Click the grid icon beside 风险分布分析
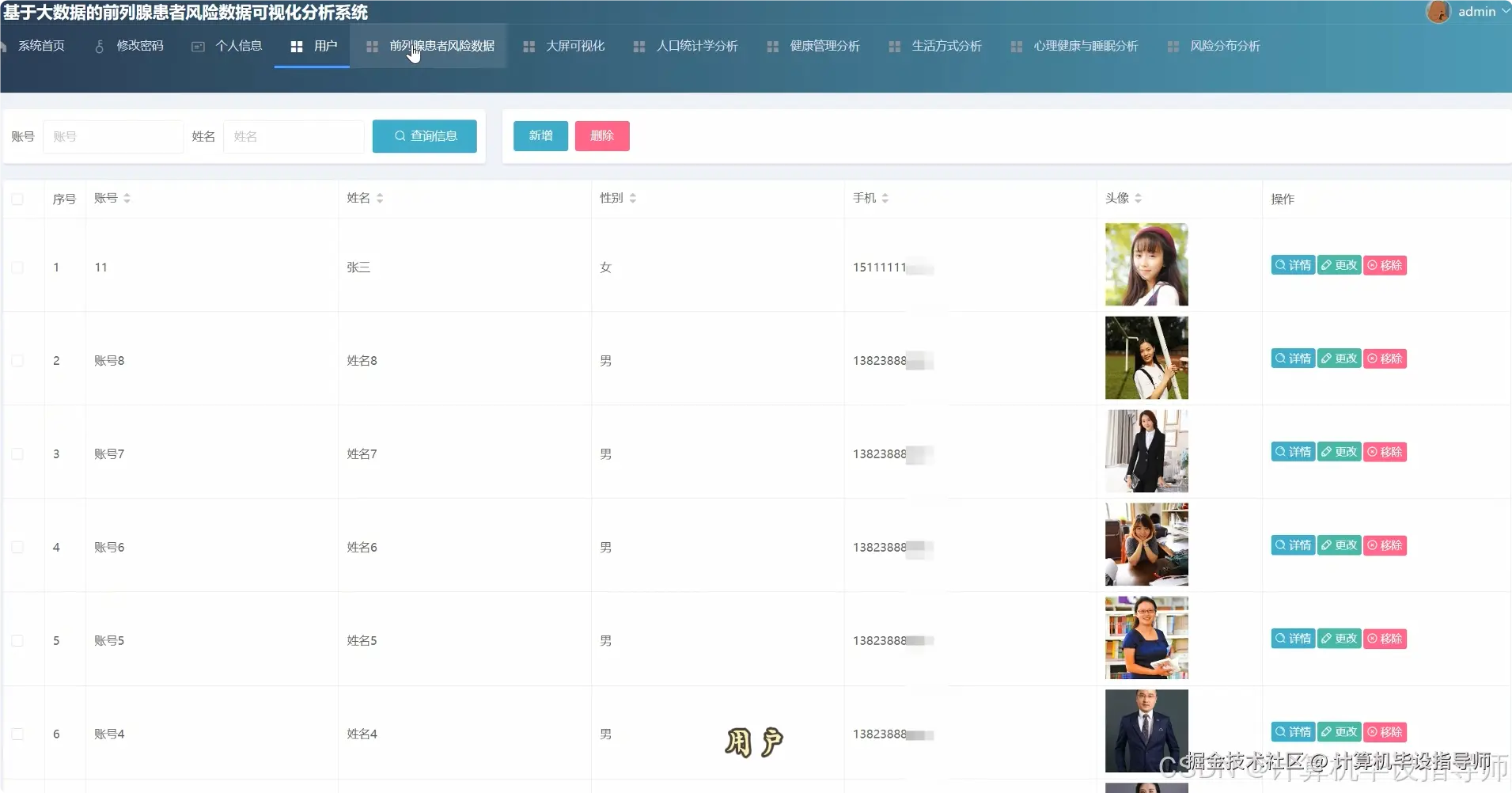Image resolution: width=1512 pixels, height=793 pixels. tap(1173, 47)
